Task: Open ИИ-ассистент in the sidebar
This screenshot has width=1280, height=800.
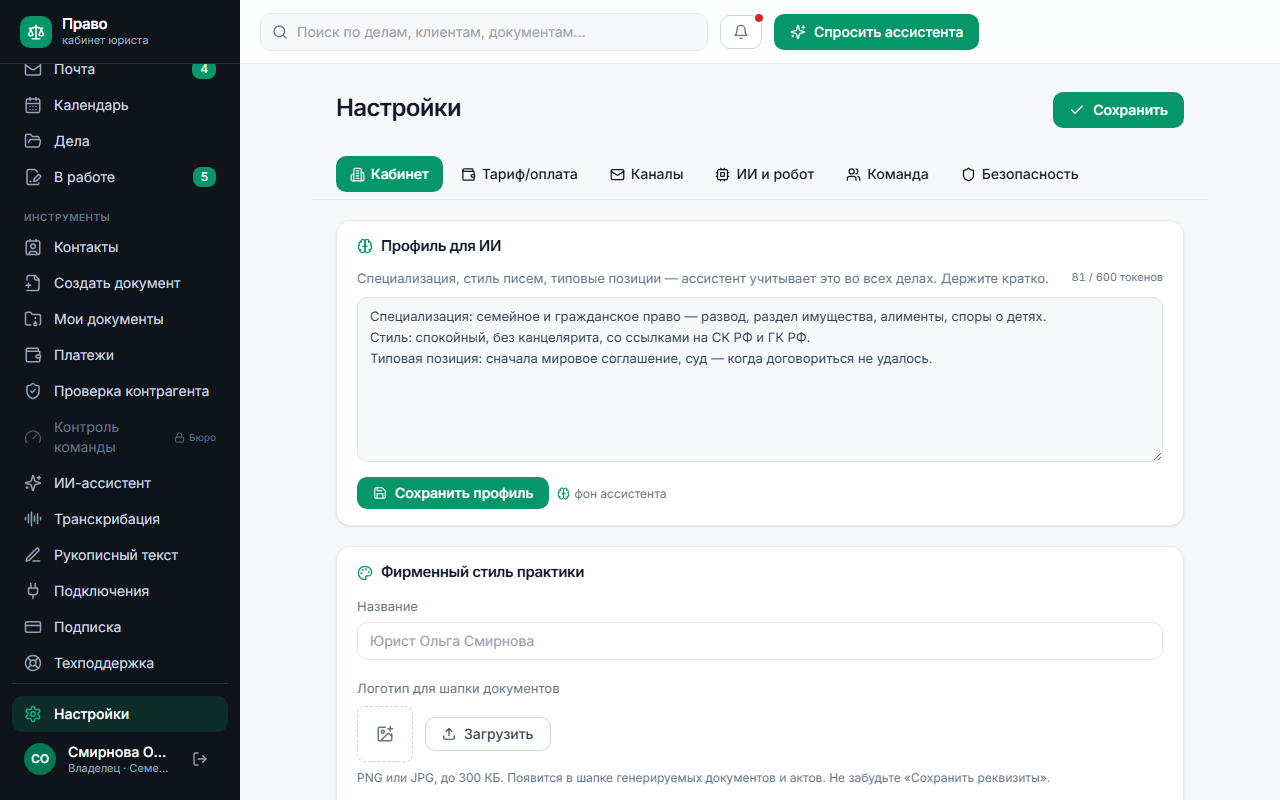Action: tap(120, 483)
